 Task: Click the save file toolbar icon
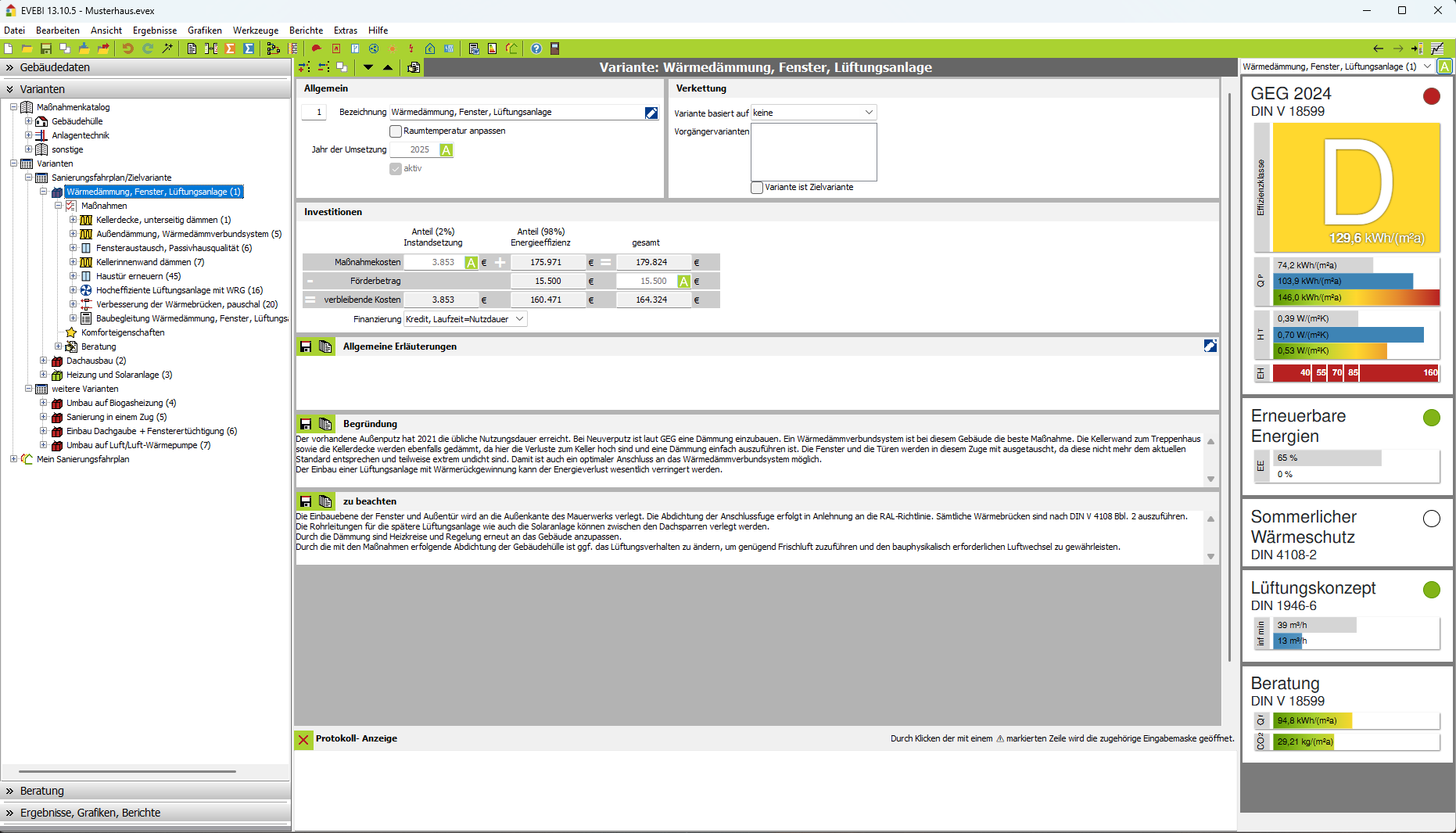click(x=45, y=48)
